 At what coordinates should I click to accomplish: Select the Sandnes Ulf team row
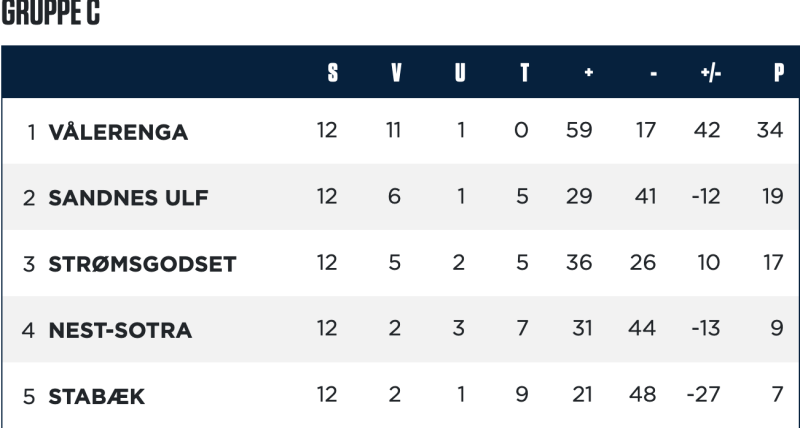pos(401,197)
